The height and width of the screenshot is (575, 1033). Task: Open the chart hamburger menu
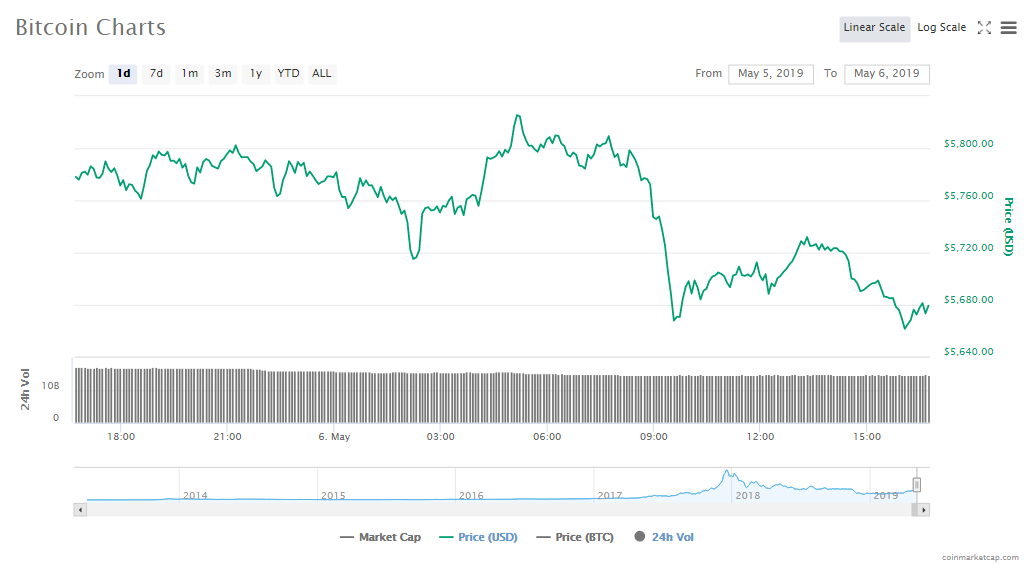pyautogui.click(x=1008, y=28)
